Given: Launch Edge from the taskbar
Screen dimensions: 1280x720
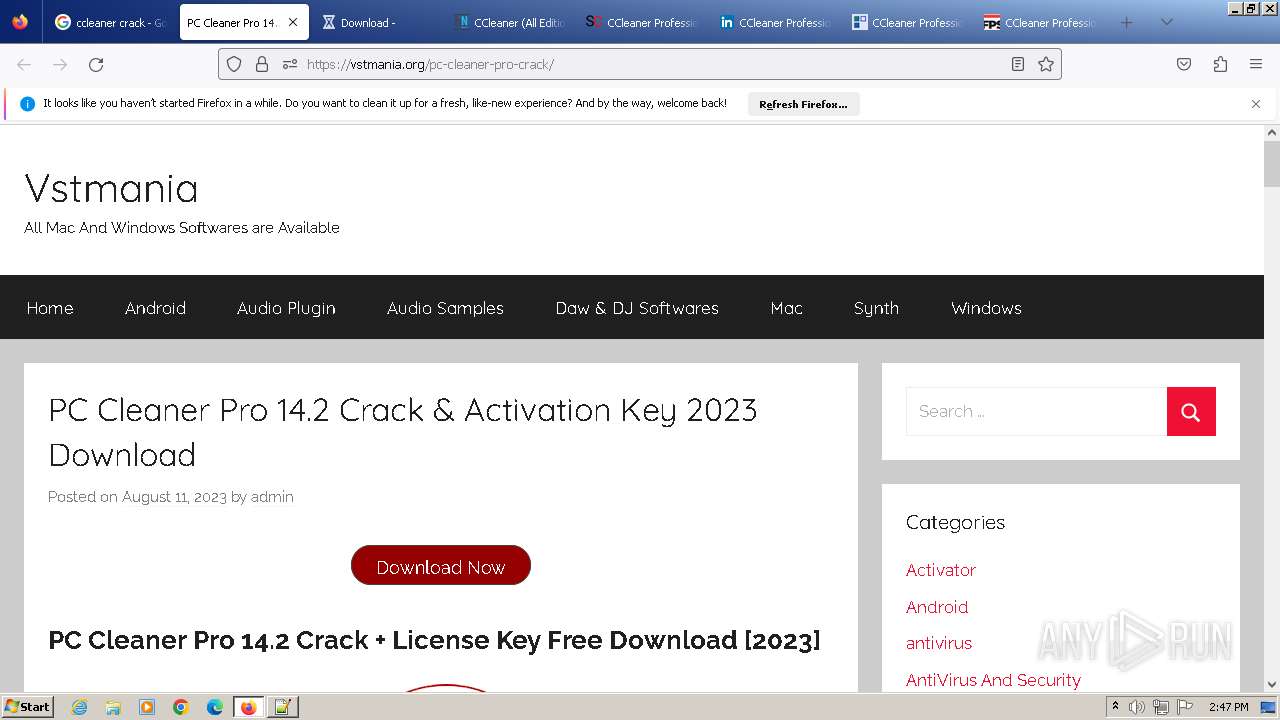Looking at the screenshot, I should 215,707.
